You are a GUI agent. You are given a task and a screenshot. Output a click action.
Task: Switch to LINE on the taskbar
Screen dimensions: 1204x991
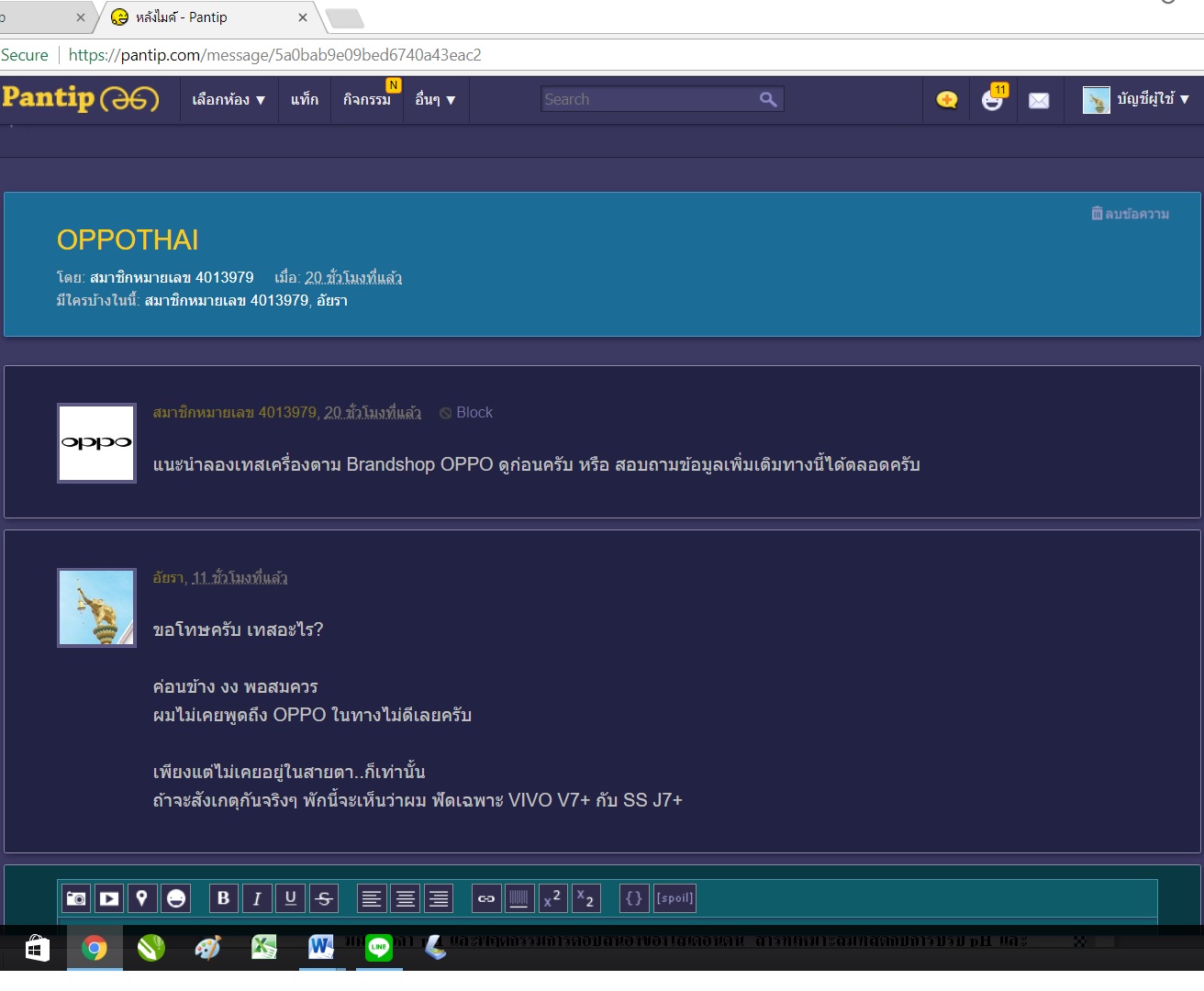click(x=378, y=948)
